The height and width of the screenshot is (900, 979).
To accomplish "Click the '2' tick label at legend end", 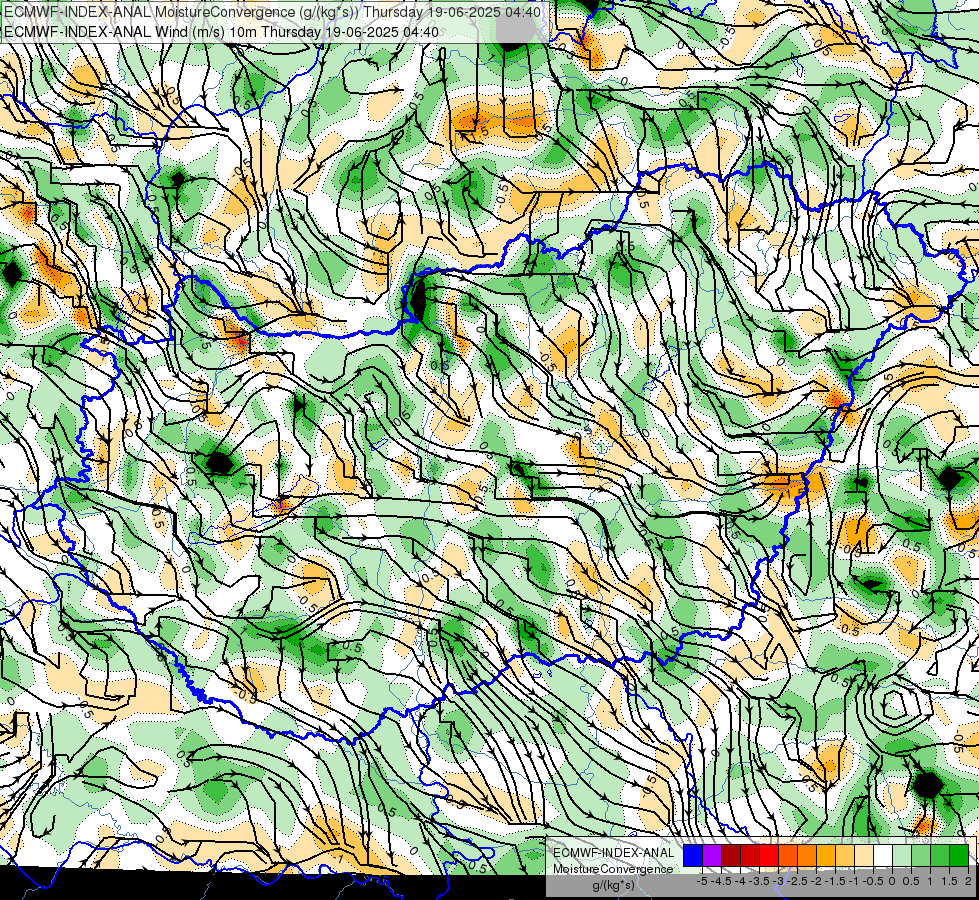I will [968, 881].
